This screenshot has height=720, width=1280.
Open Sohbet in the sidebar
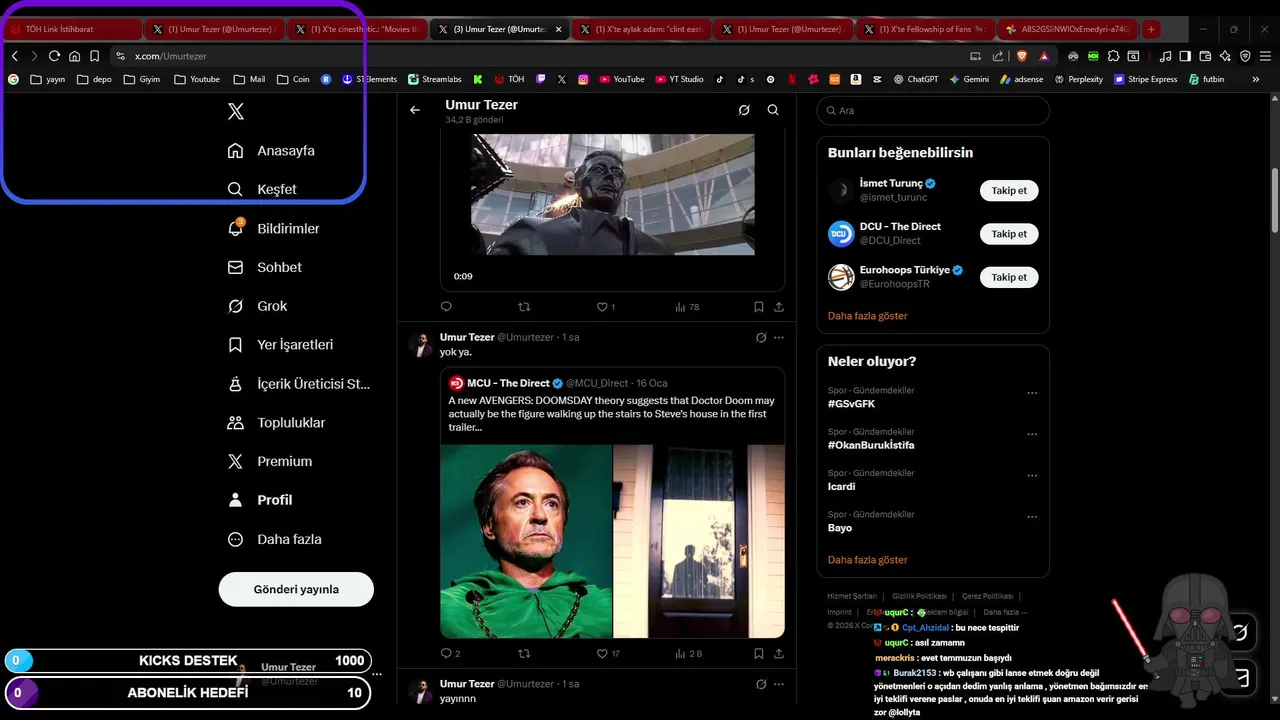(x=265, y=267)
